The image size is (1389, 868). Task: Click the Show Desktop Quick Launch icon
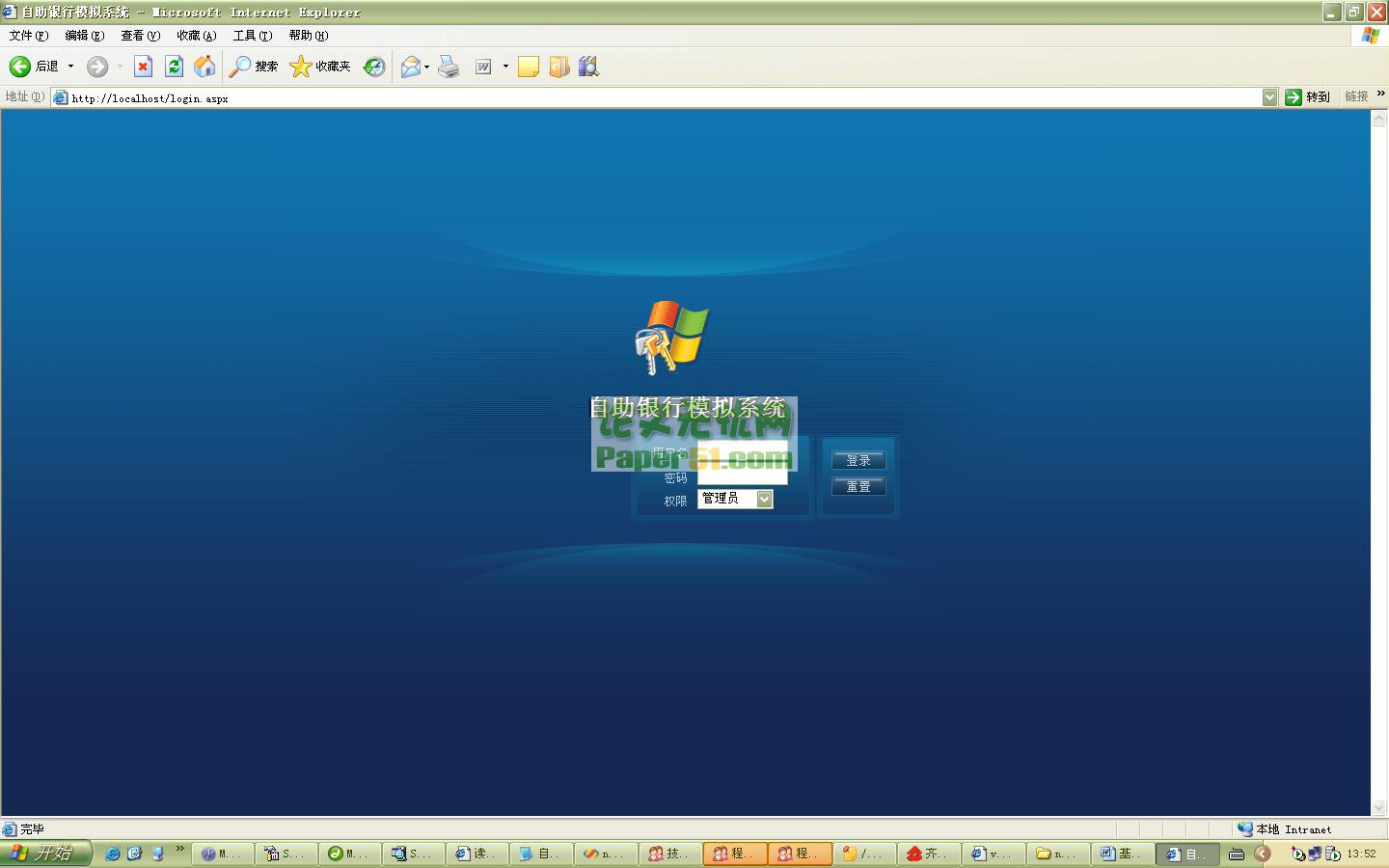(157, 854)
